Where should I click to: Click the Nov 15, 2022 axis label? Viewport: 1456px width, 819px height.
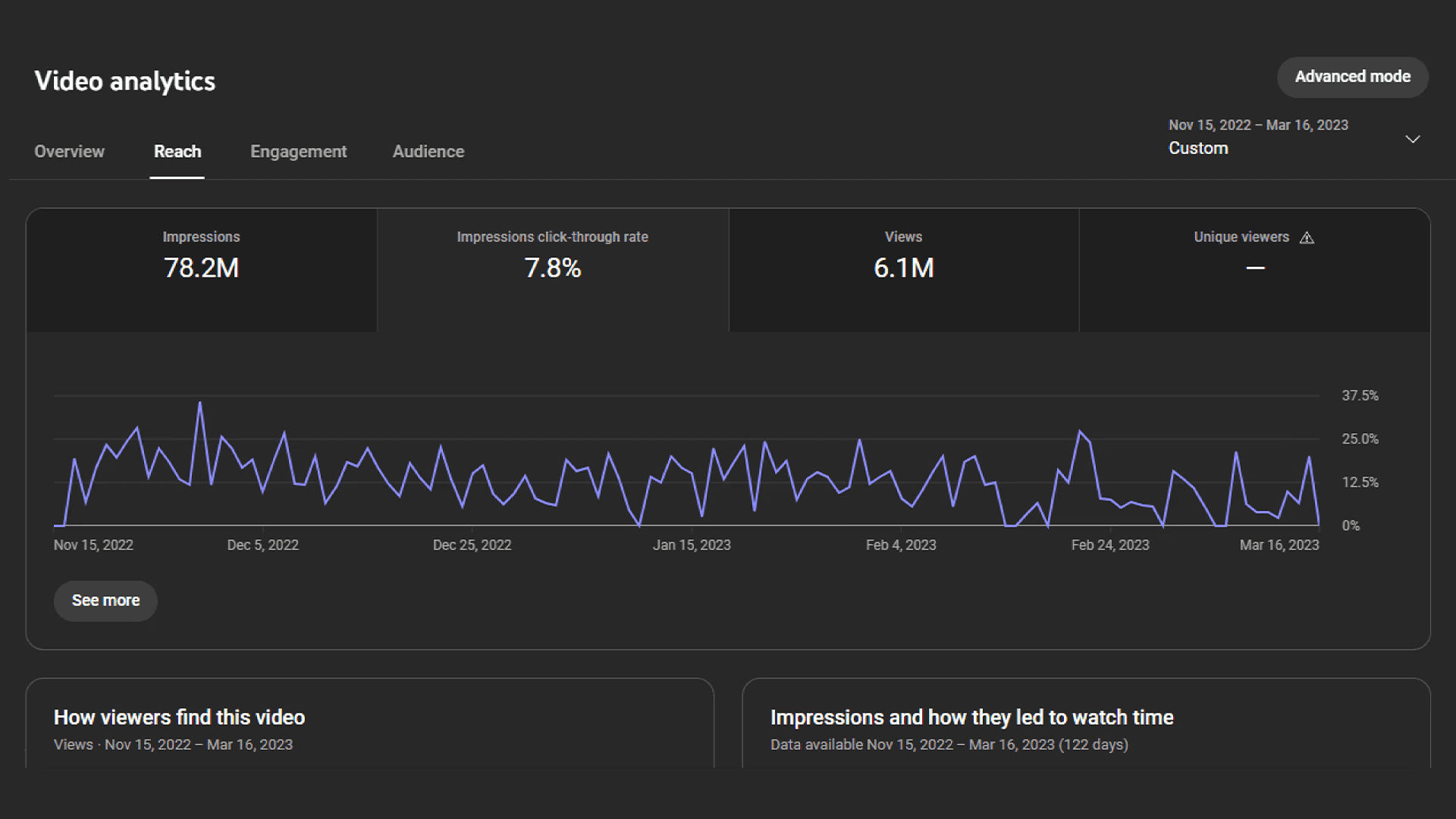point(93,545)
